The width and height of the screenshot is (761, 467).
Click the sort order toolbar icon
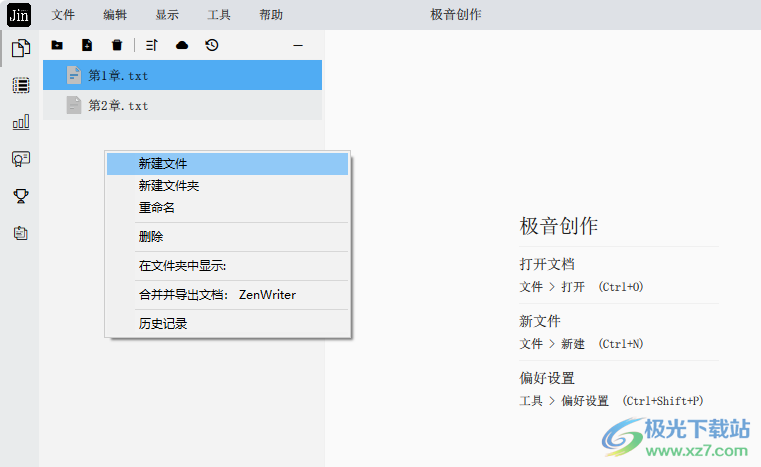pyautogui.click(x=152, y=45)
